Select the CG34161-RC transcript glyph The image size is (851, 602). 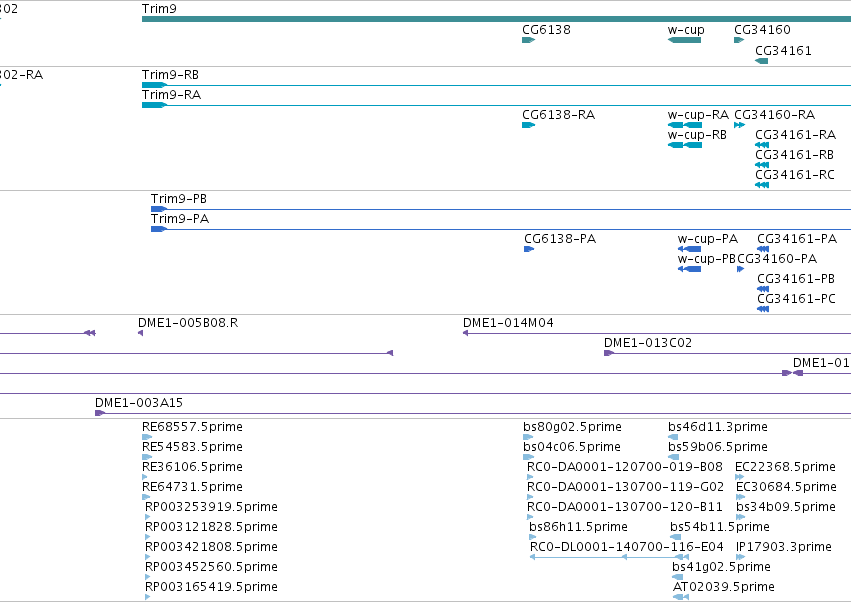[x=762, y=185]
